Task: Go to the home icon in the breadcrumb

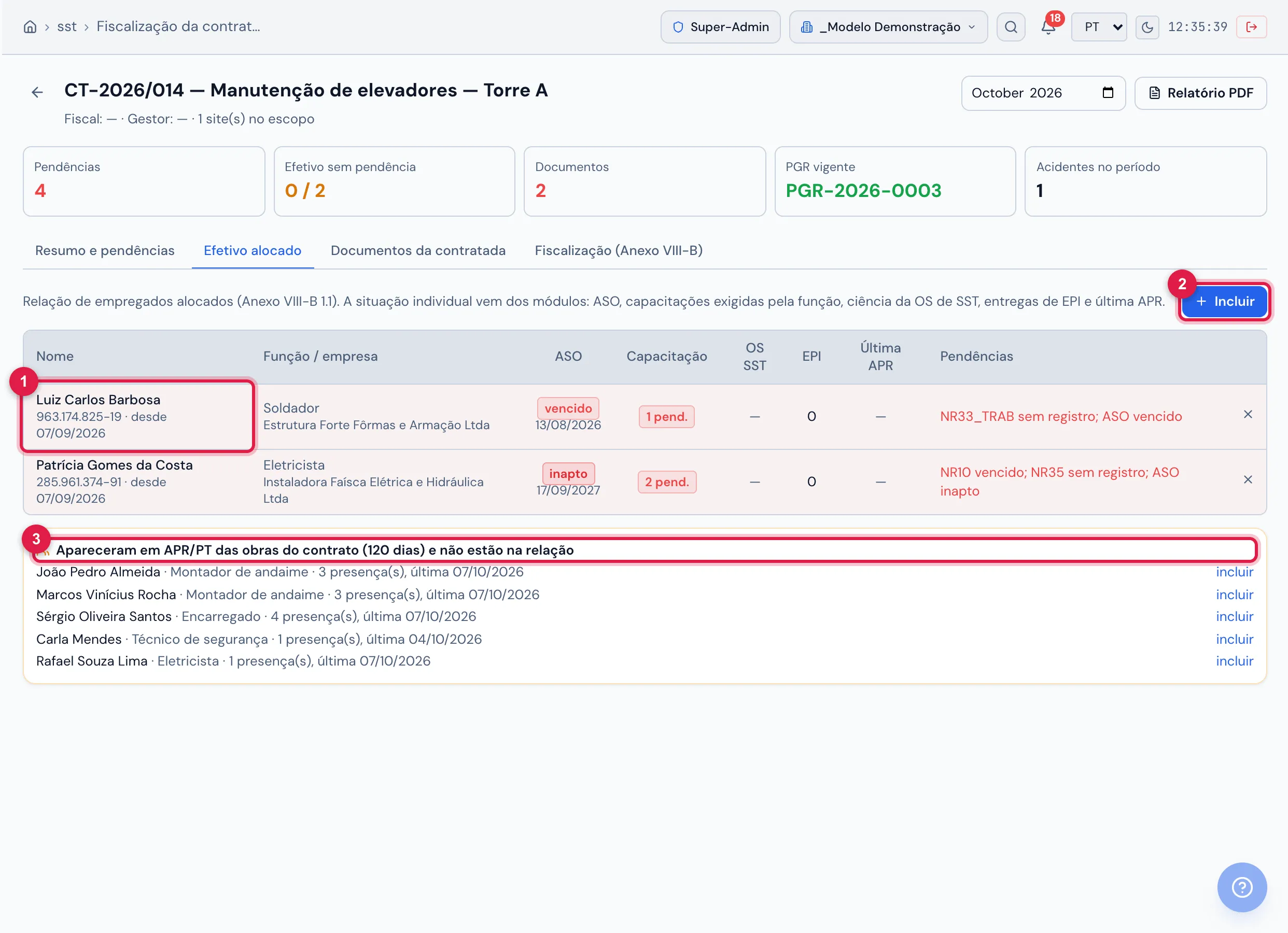Action: [x=30, y=26]
